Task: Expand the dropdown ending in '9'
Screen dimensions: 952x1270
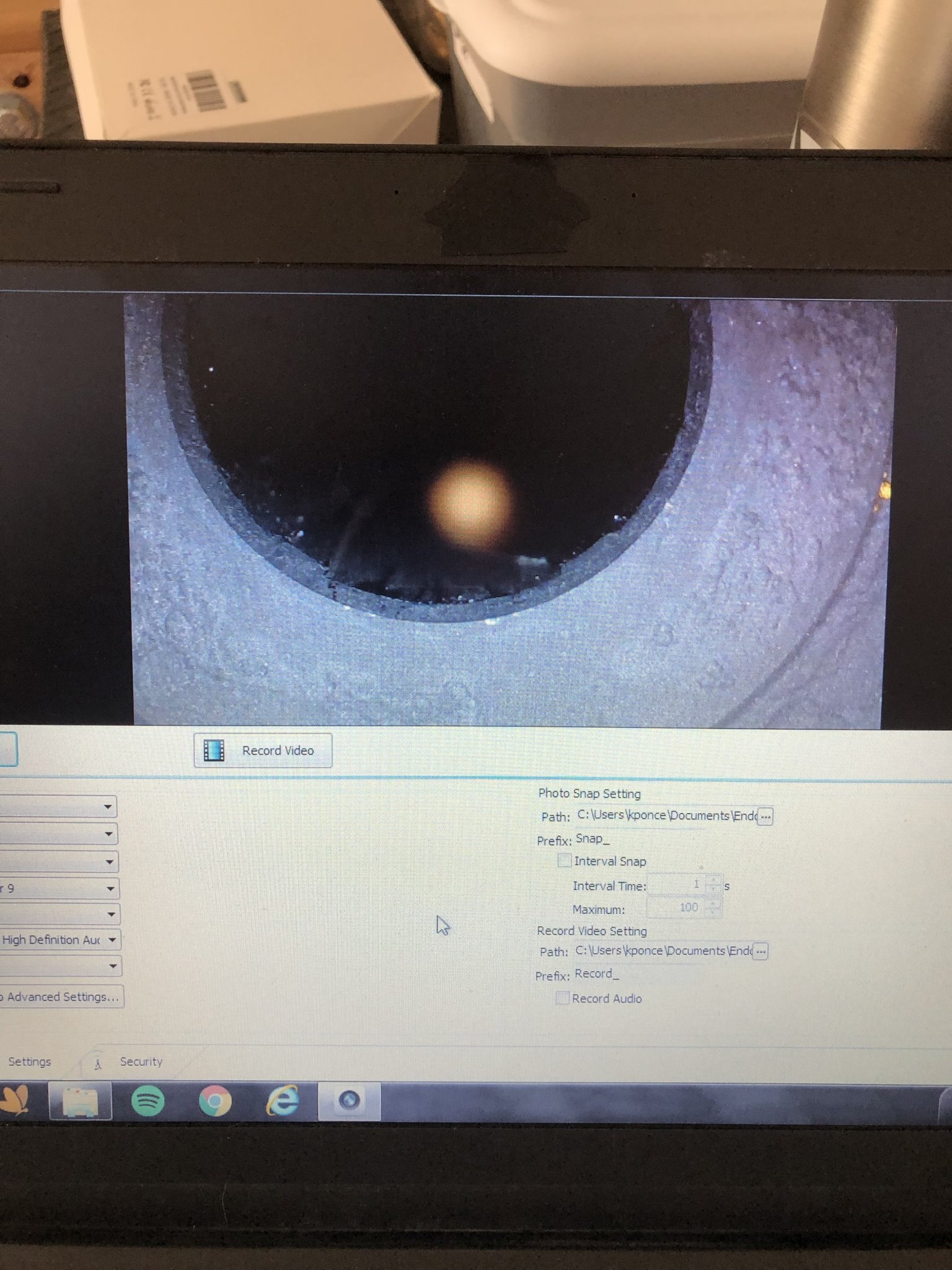Action: 110,889
